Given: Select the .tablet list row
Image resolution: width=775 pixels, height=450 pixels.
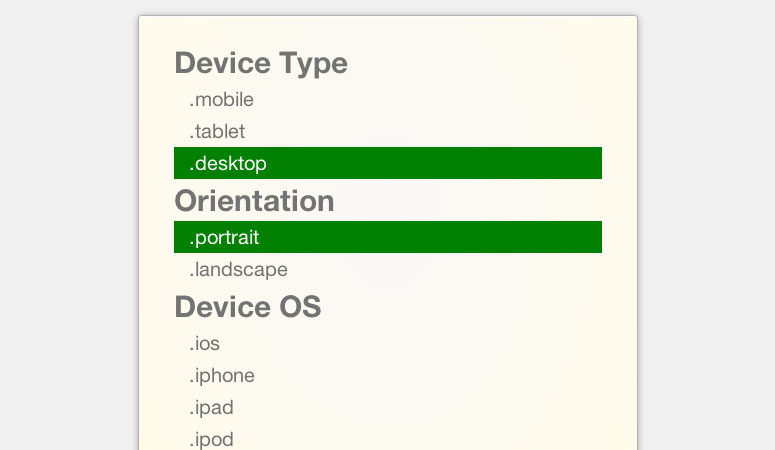Looking at the screenshot, I should 388,131.
